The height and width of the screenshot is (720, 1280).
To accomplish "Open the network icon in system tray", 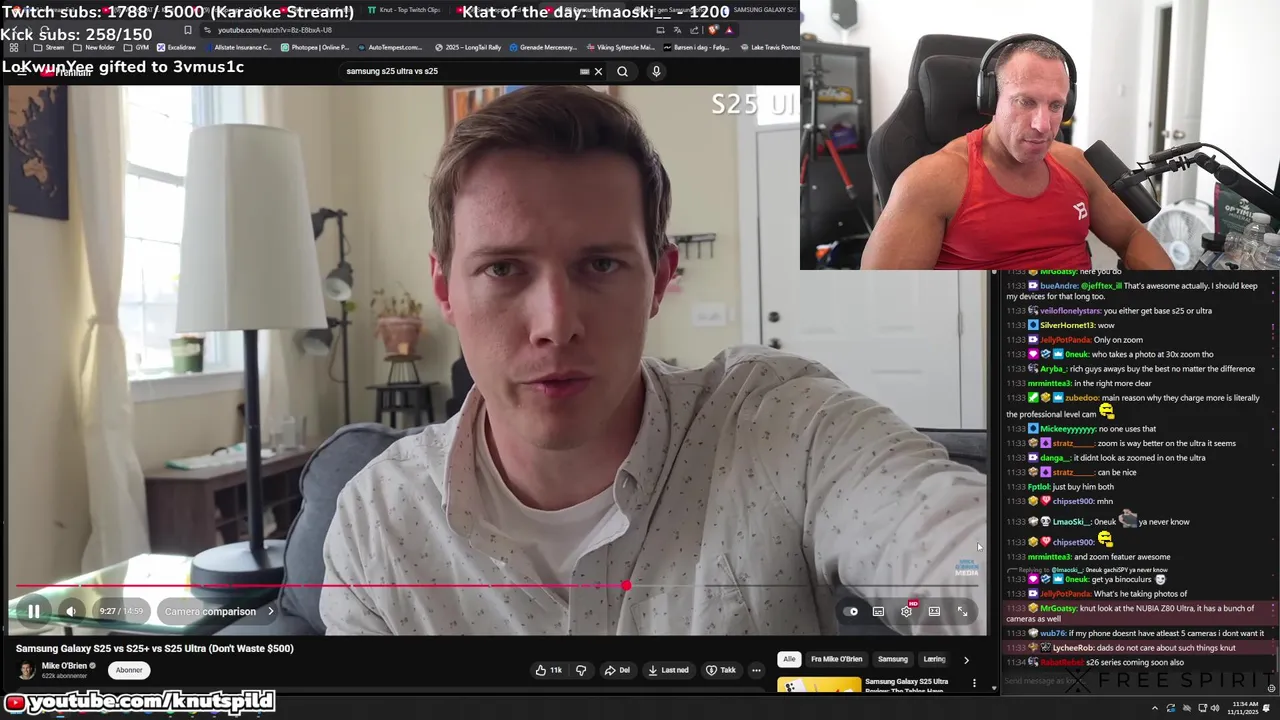I will click(x=1201, y=708).
